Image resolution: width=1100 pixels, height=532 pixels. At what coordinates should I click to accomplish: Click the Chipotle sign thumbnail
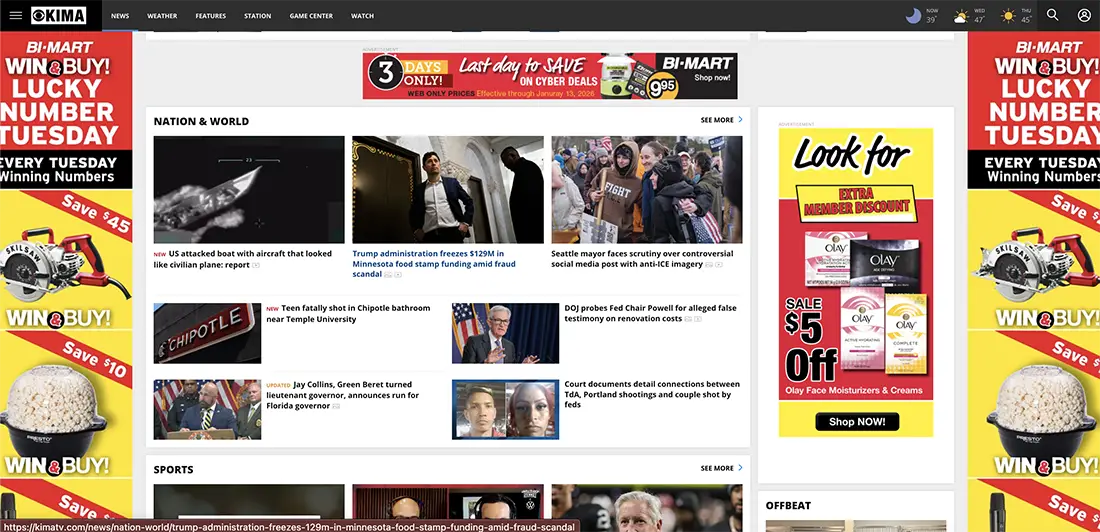coord(207,333)
